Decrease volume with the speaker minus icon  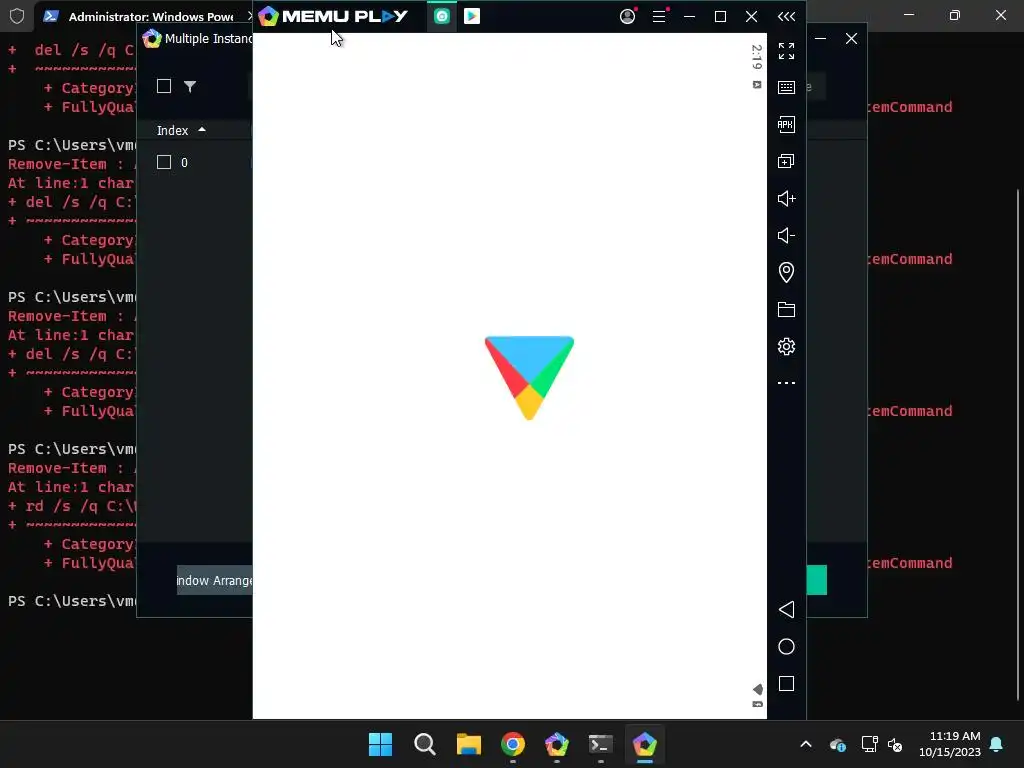point(786,235)
